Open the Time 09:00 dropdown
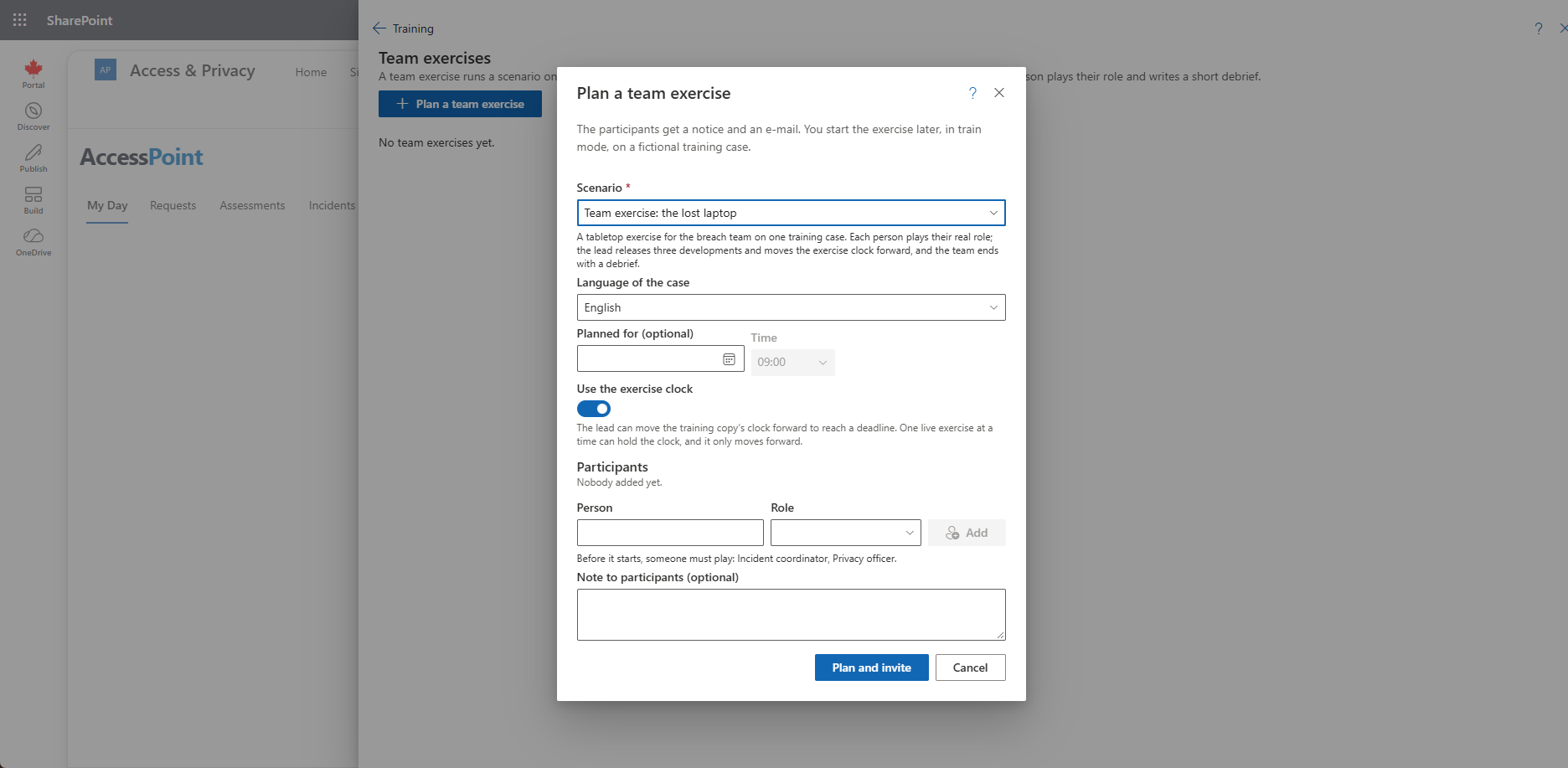The image size is (1568, 768). 793,363
